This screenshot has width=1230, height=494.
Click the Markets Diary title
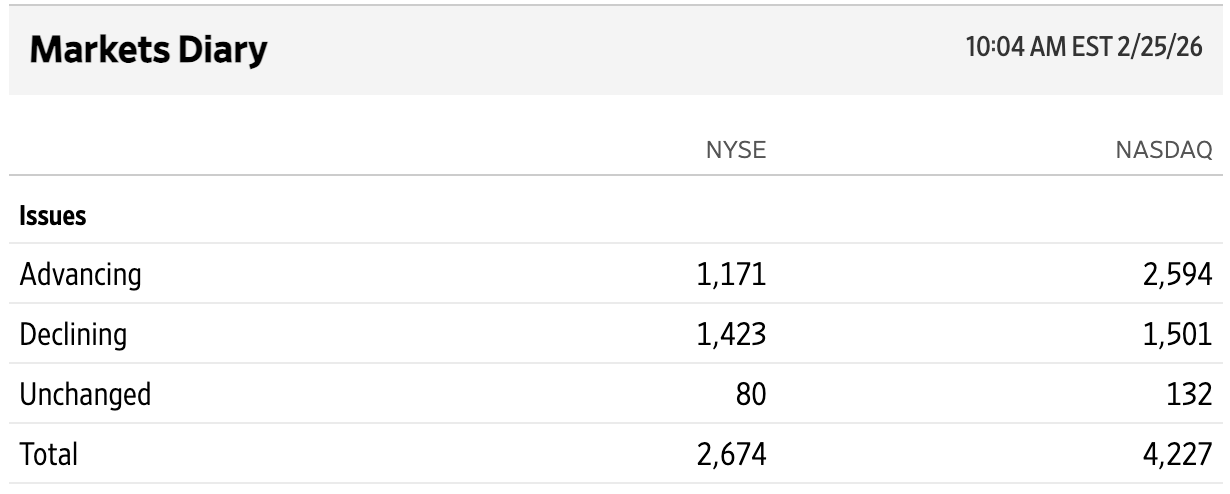tap(148, 50)
